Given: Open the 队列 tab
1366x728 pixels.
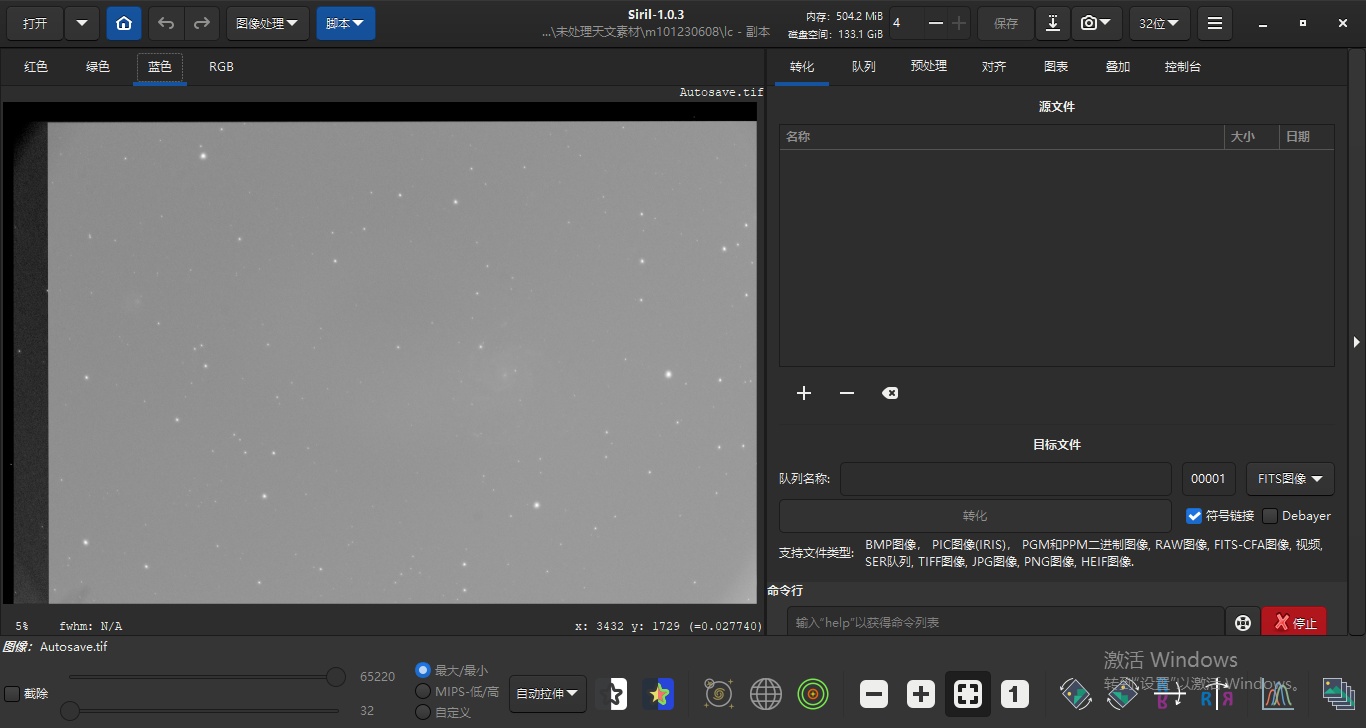Looking at the screenshot, I should (x=864, y=67).
